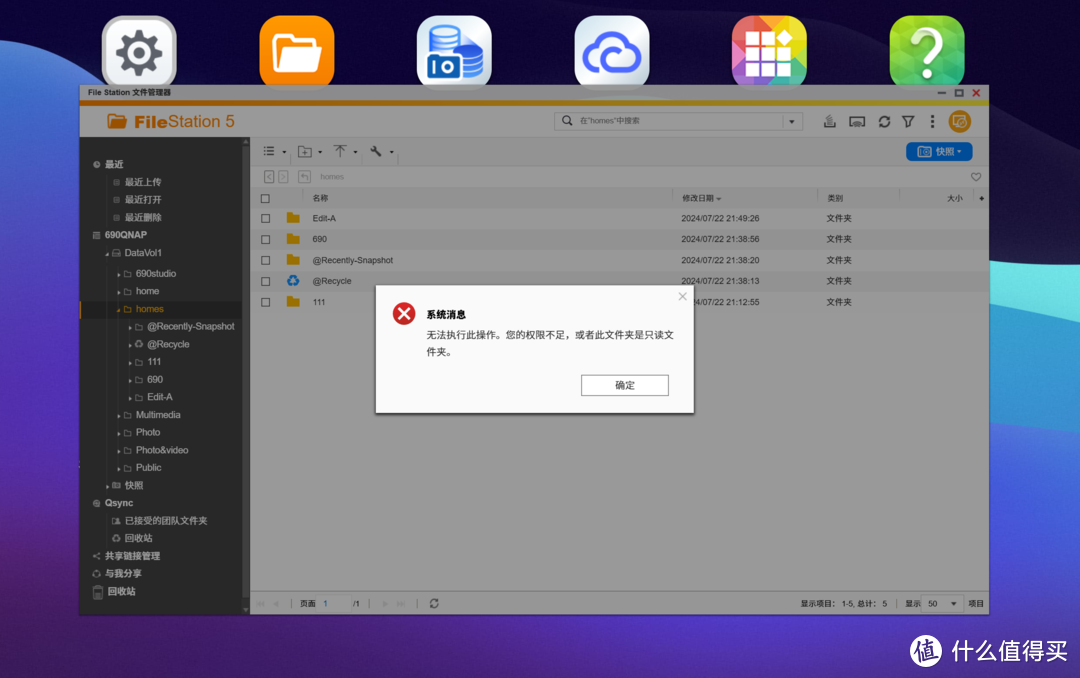
Task: Open the three-dot more options menu
Action: [932, 122]
